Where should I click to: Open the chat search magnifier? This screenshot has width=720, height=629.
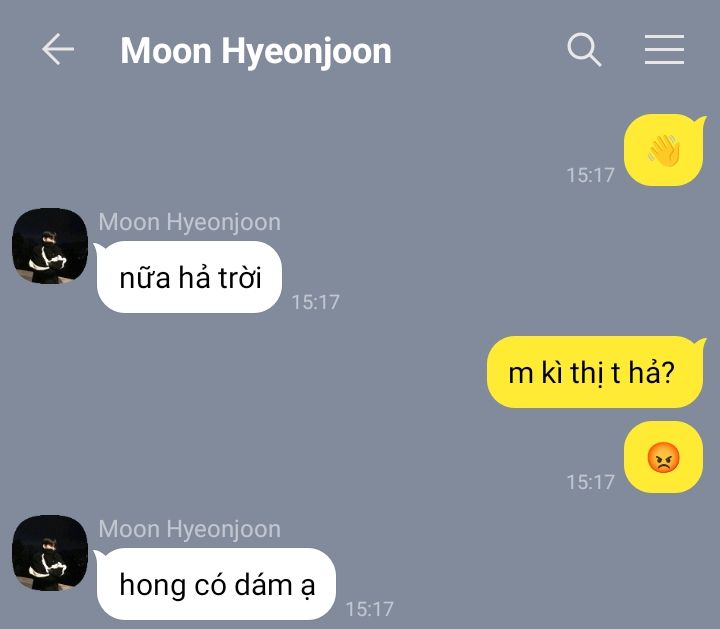(584, 50)
